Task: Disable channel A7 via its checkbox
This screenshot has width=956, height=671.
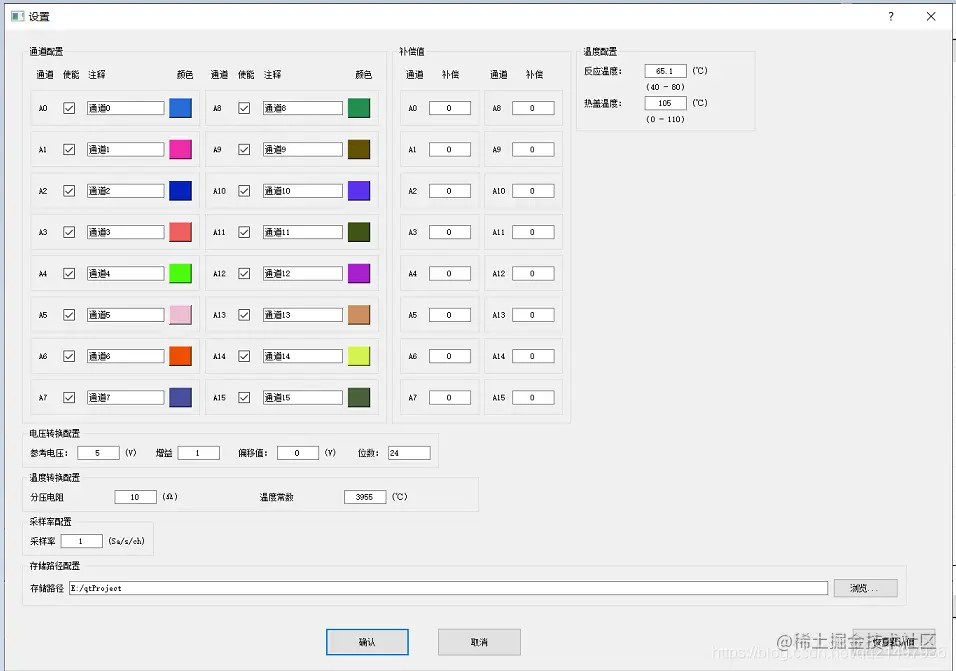Action: (x=69, y=397)
